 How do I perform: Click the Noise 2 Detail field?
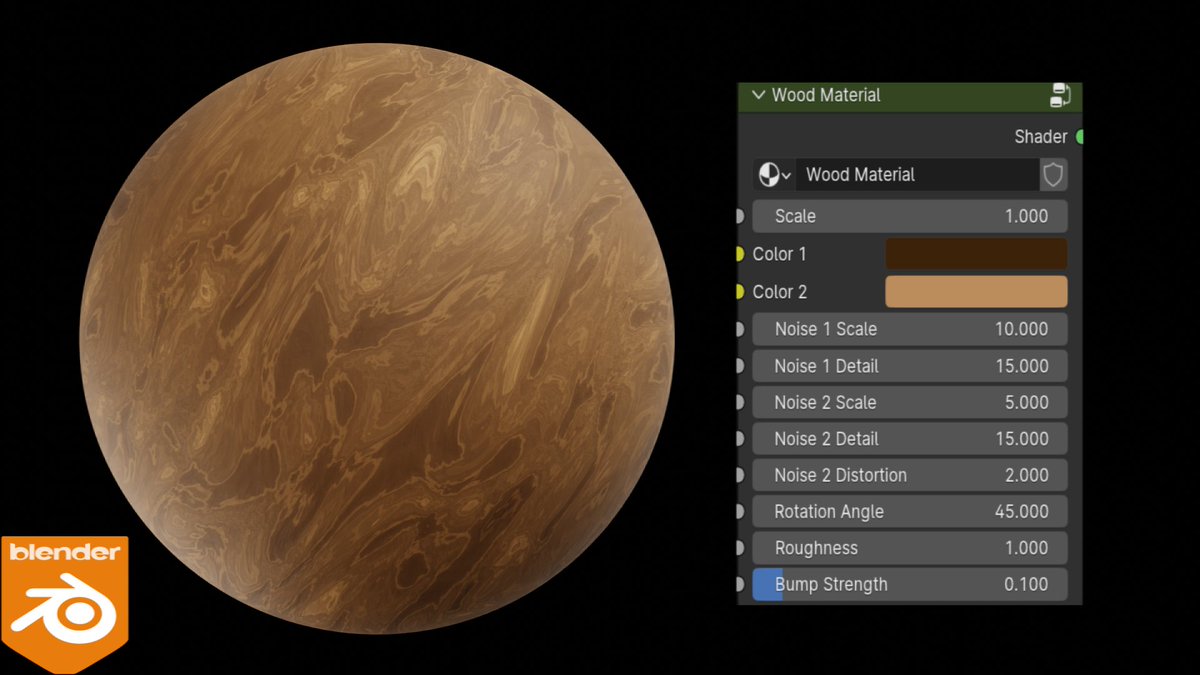[x=909, y=438]
